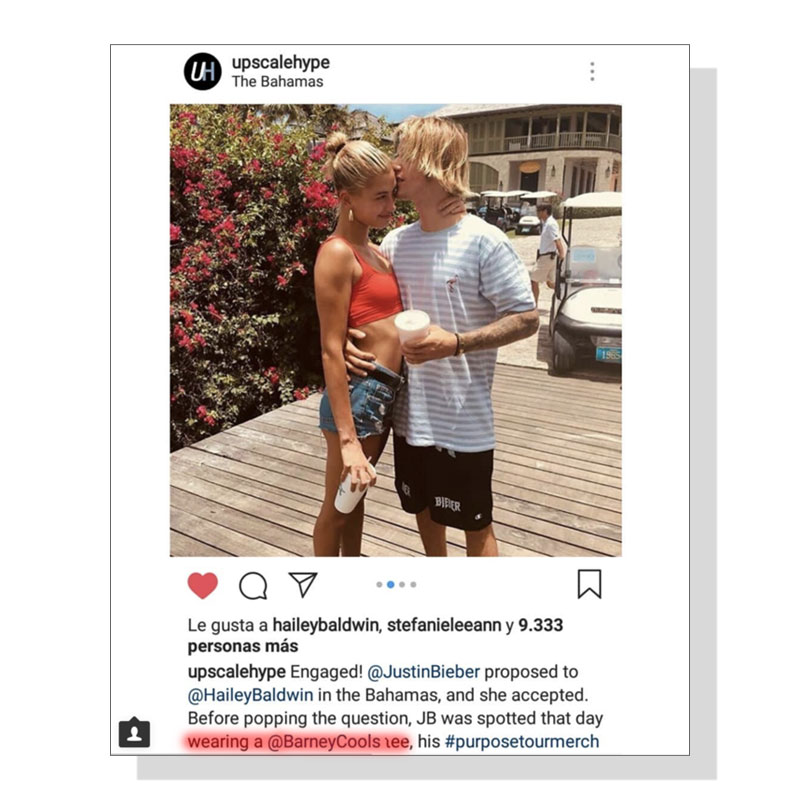The height and width of the screenshot is (800, 800).
Task: Open comments with speech bubble icon
Action: tap(253, 585)
